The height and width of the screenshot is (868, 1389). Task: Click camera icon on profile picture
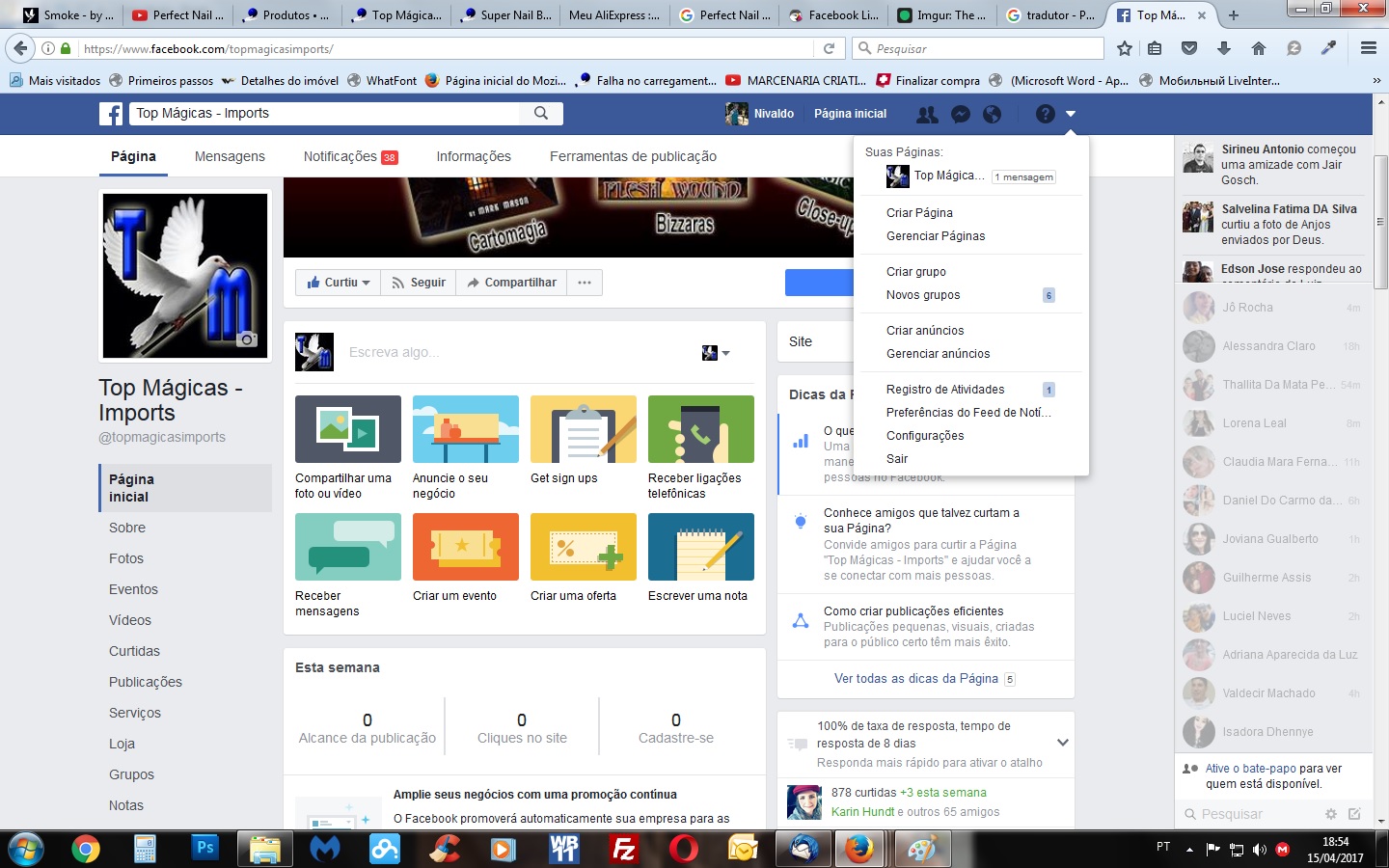pos(248,339)
